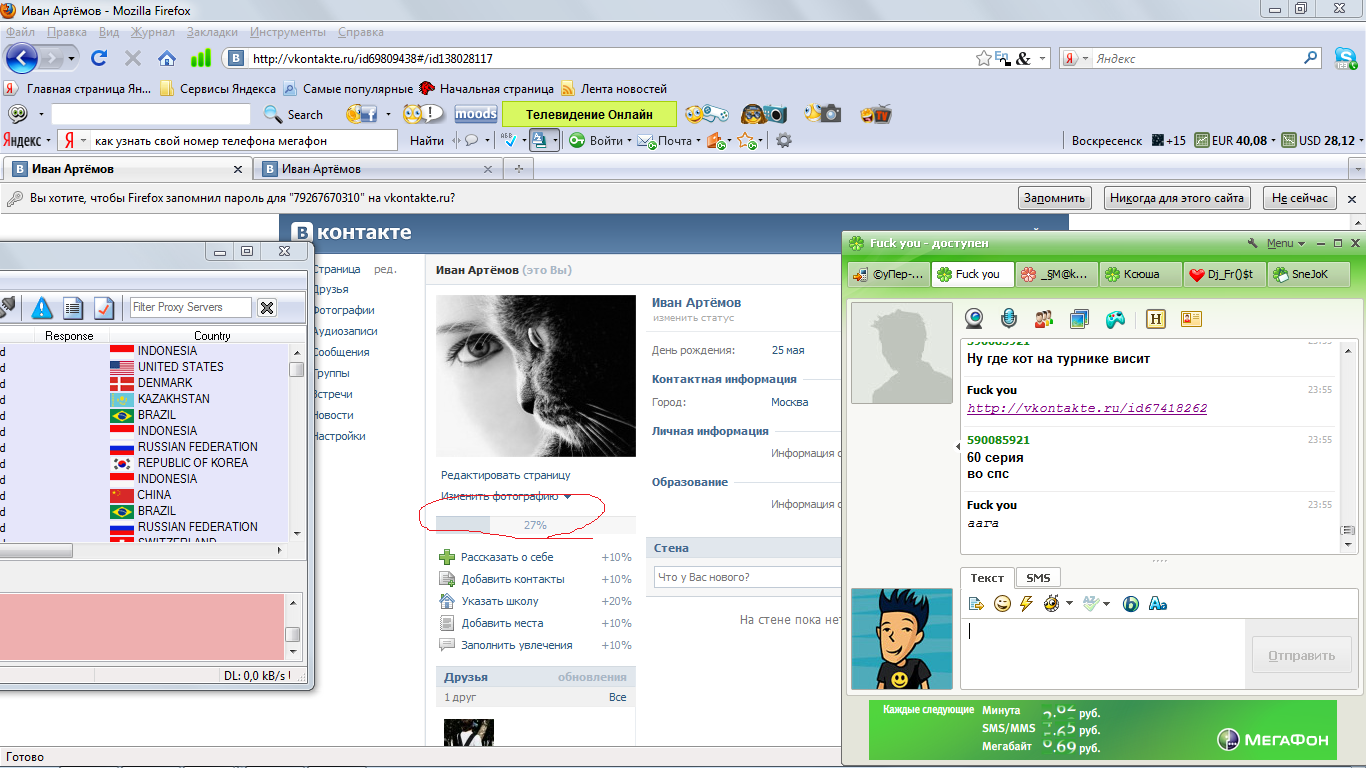Expand the Войти dropdown on Yandex bar

629,141
